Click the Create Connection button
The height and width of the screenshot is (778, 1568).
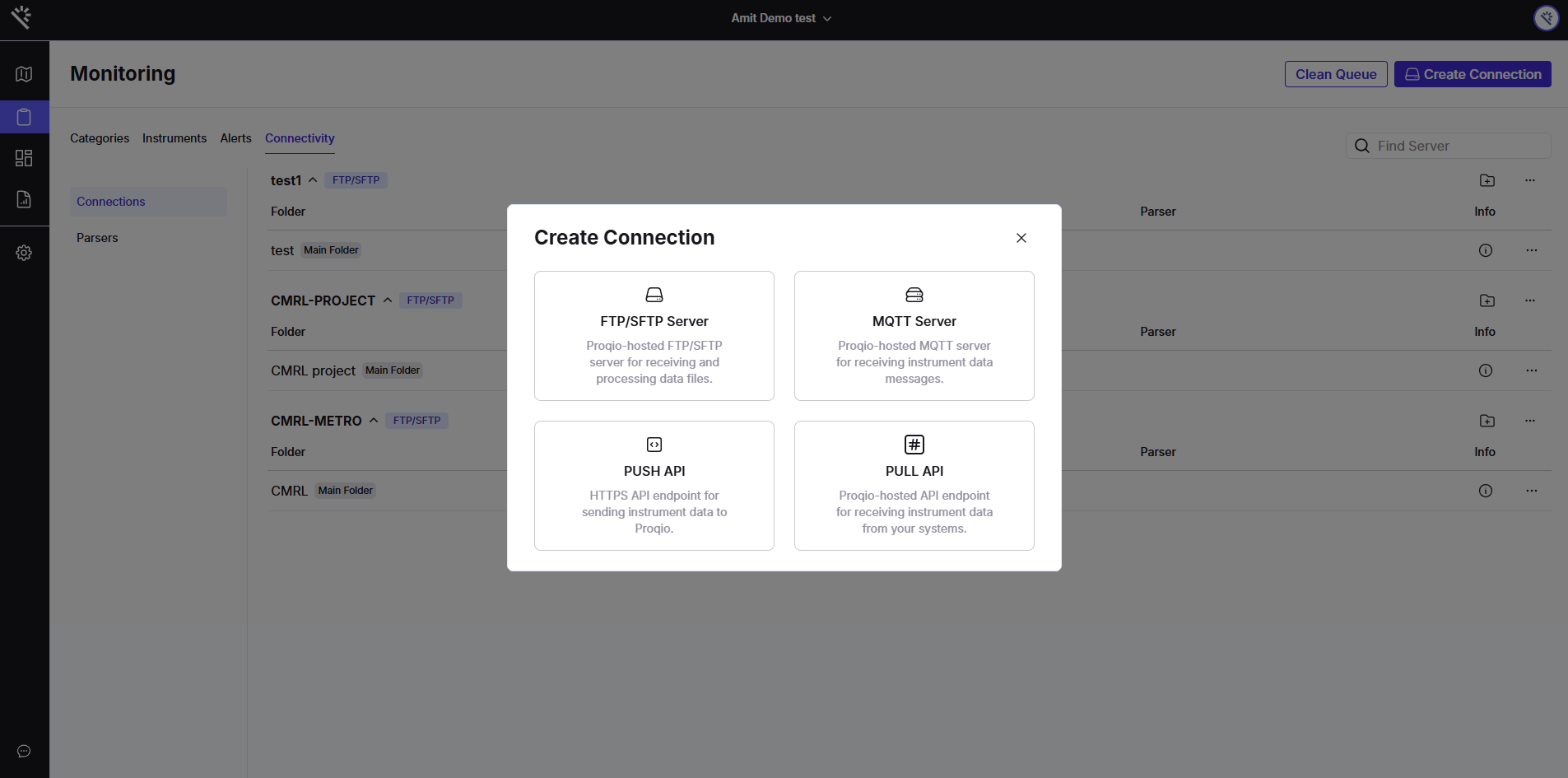(x=1473, y=74)
